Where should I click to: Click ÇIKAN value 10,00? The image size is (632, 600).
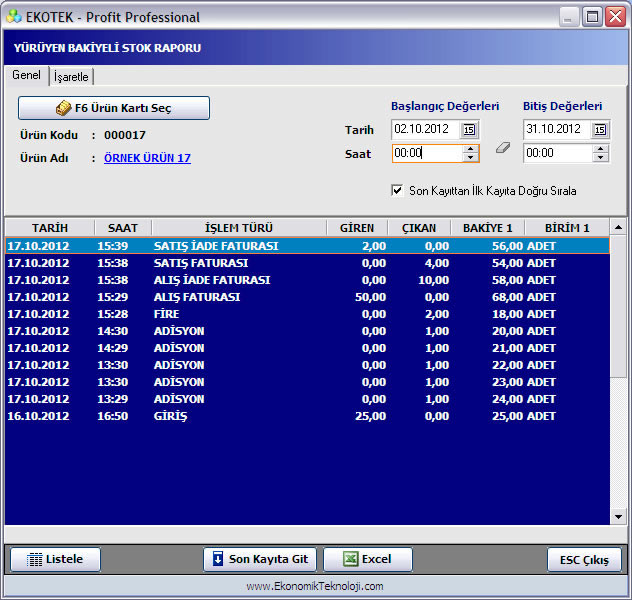[433, 280]
